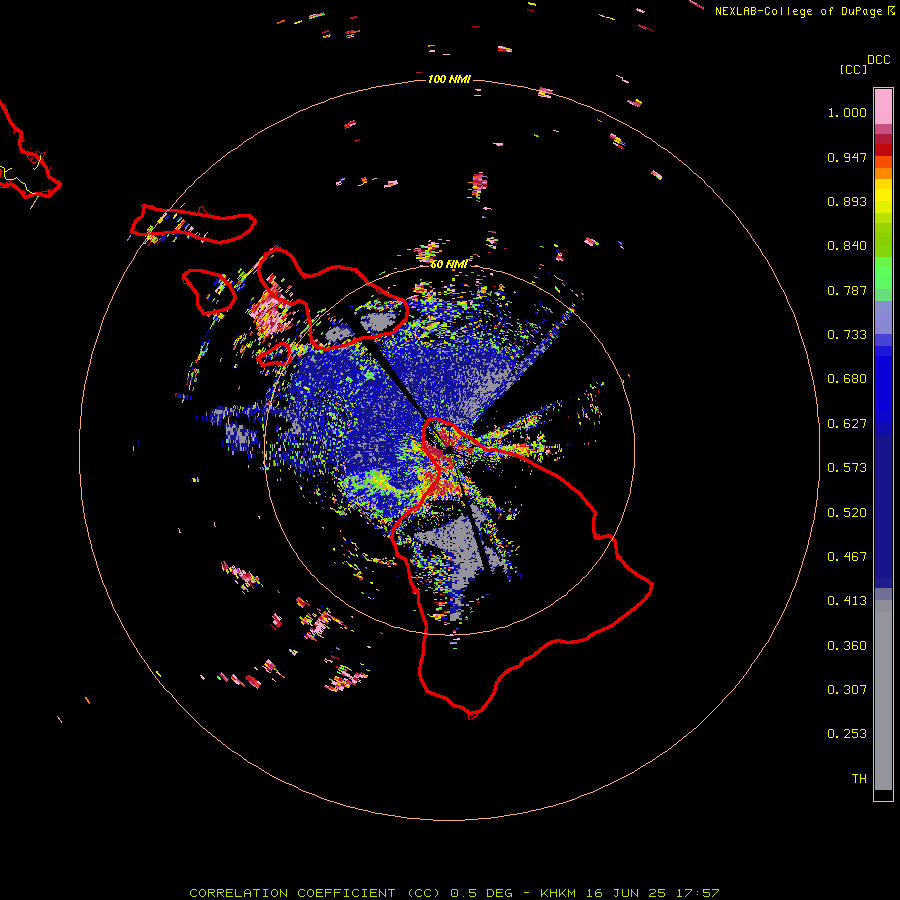This screenshot has height=900, width=900.
Task: Click the pink segment atop the colorbar
Action: (x=883, y=107)
